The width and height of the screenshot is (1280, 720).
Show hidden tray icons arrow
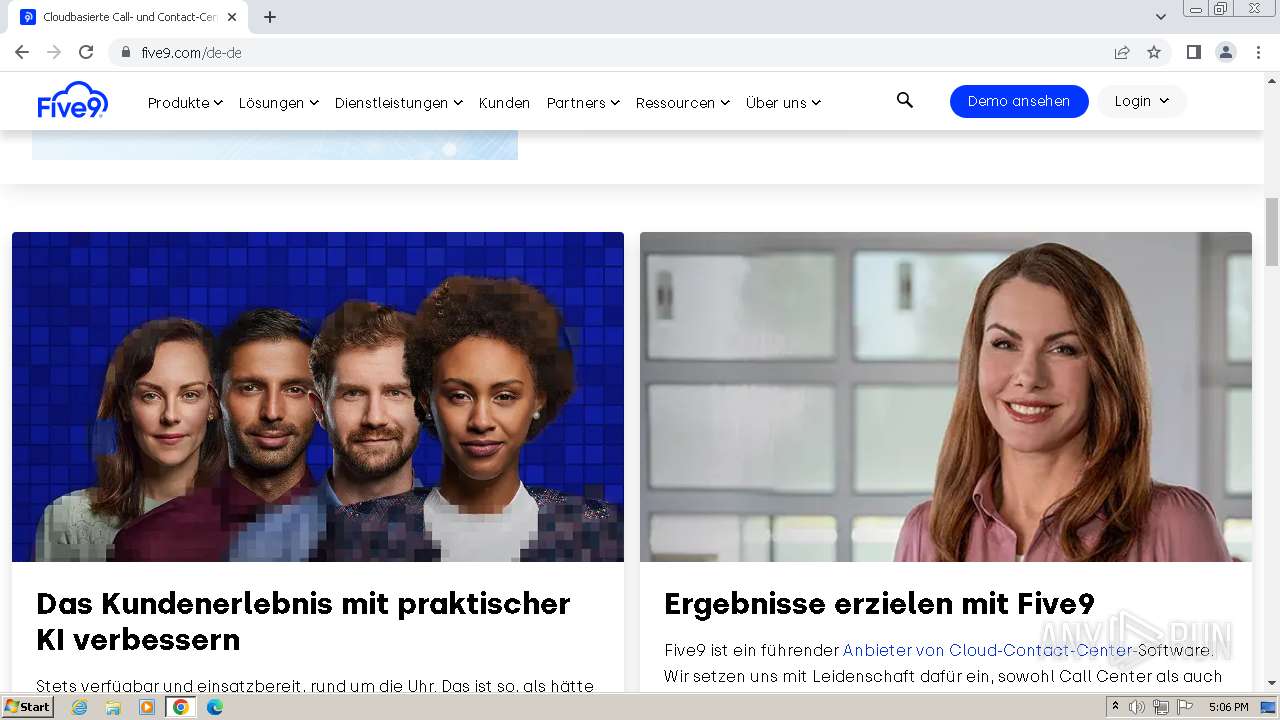click(1115, 707)
